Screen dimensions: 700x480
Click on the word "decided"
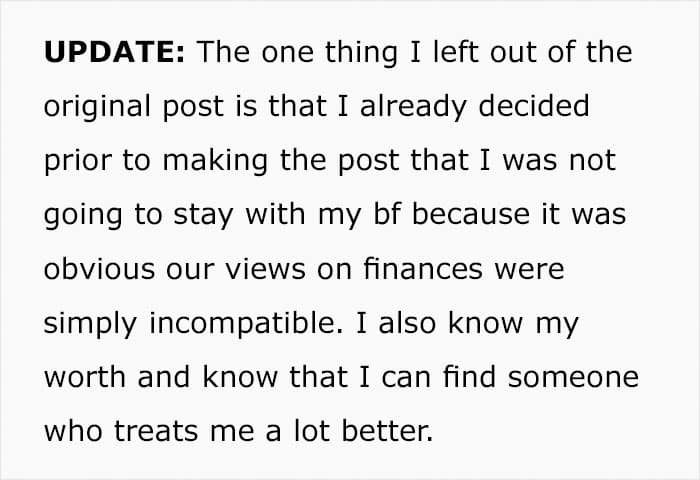pyautogui.click(x=533, y=106)
